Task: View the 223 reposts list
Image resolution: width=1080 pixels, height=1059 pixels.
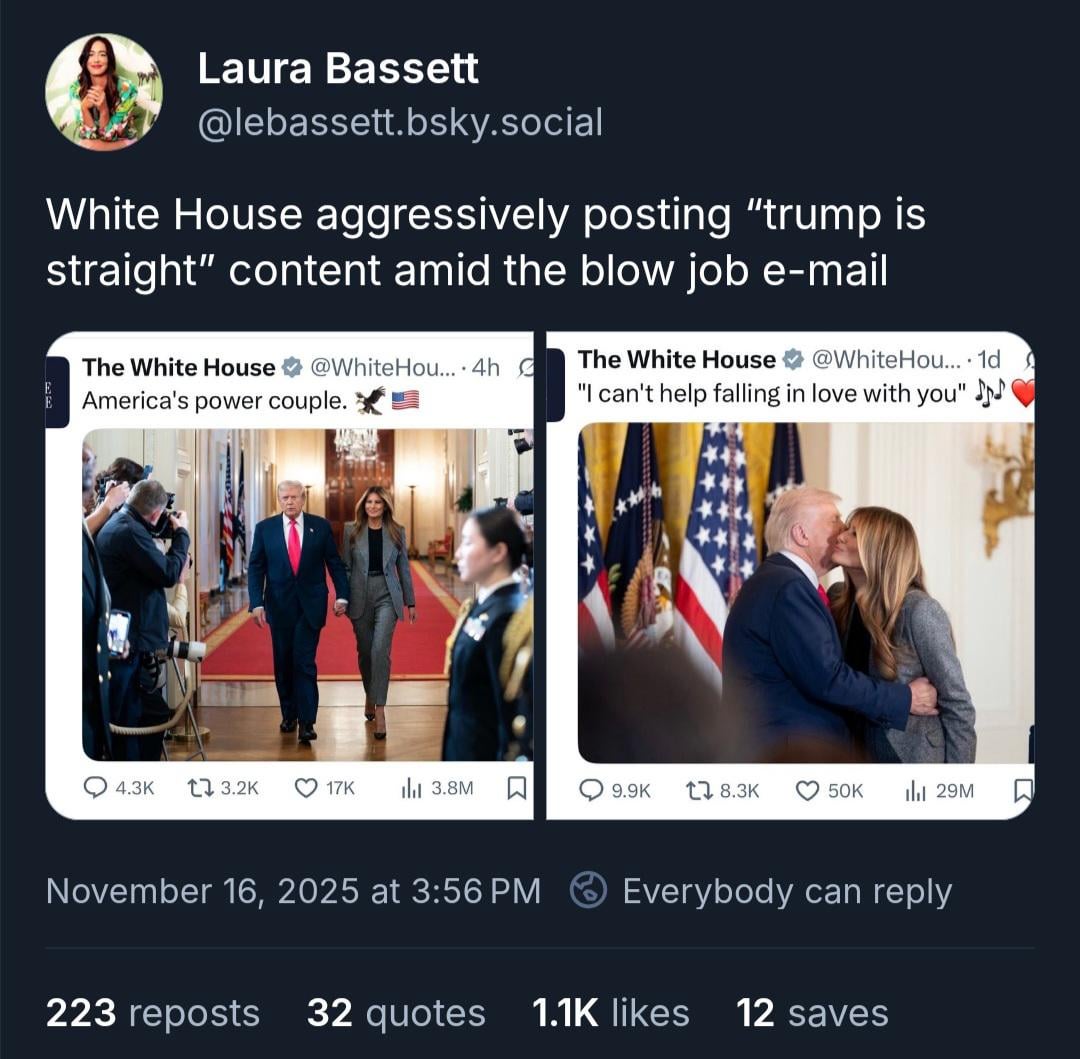Action: coord(153,1013)
